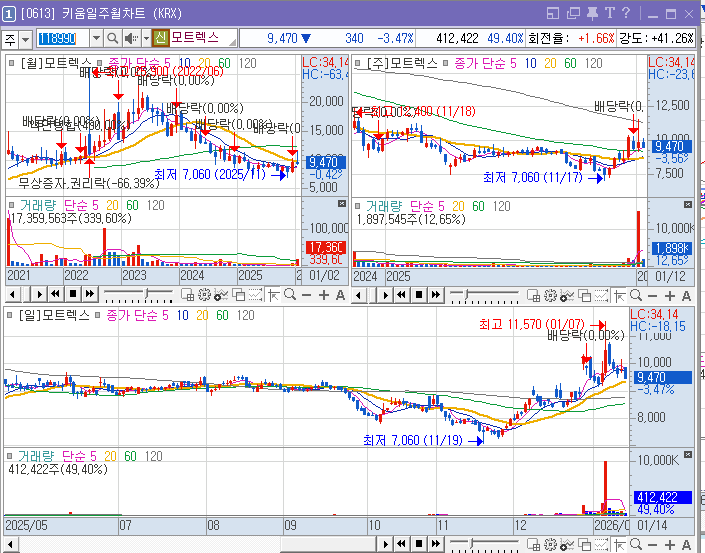Viewport: 705px width, 553px height.
Task: Fast-forward on daily chart toolbar
Action: tap(436, 544)
